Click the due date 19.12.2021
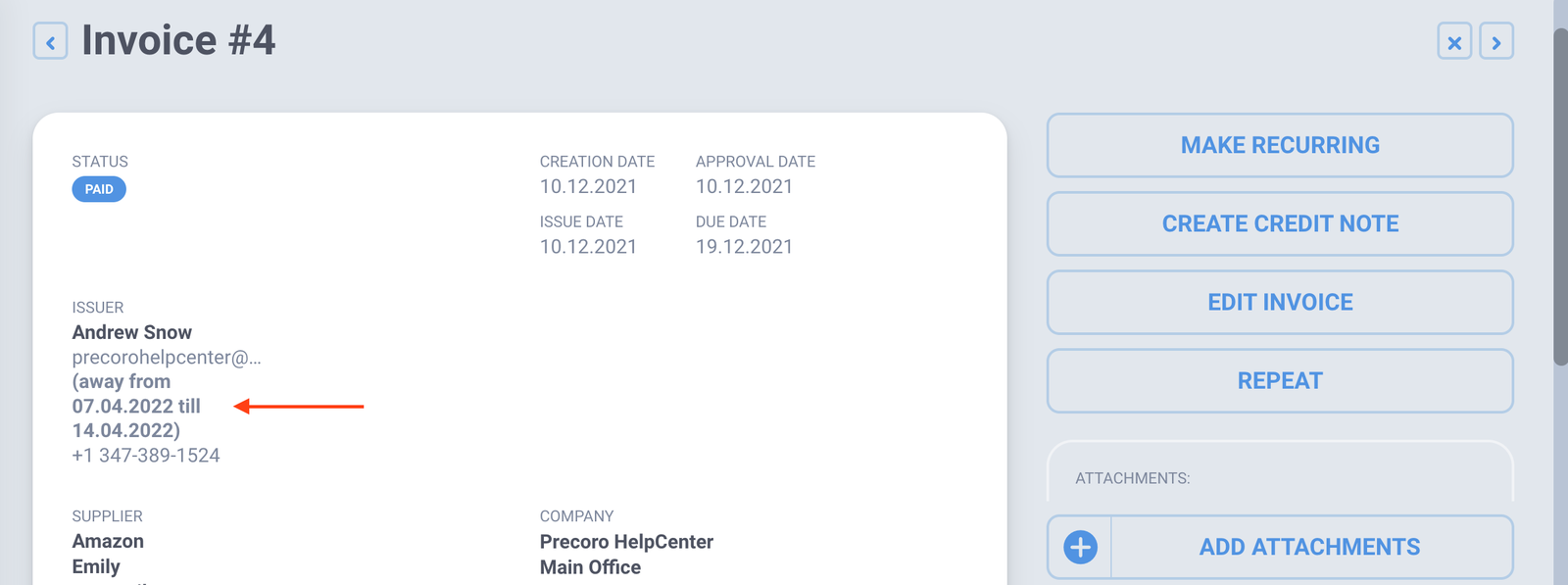This screenshot has height=585, width=1568. pyautogui.click(x=744, y=247)
